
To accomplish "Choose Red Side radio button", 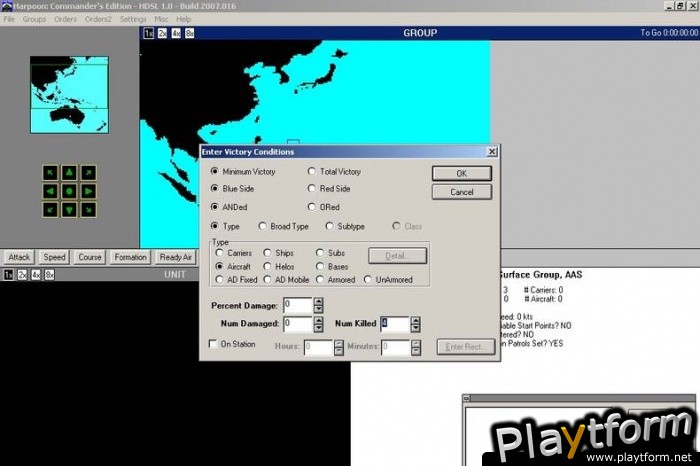I will coord(329,189).
